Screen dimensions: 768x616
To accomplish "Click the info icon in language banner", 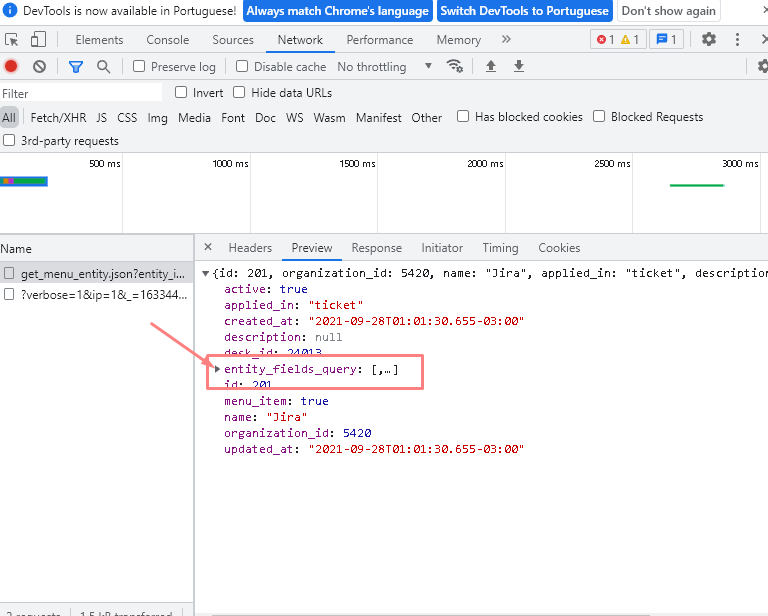I will click(x=10, y=10).
